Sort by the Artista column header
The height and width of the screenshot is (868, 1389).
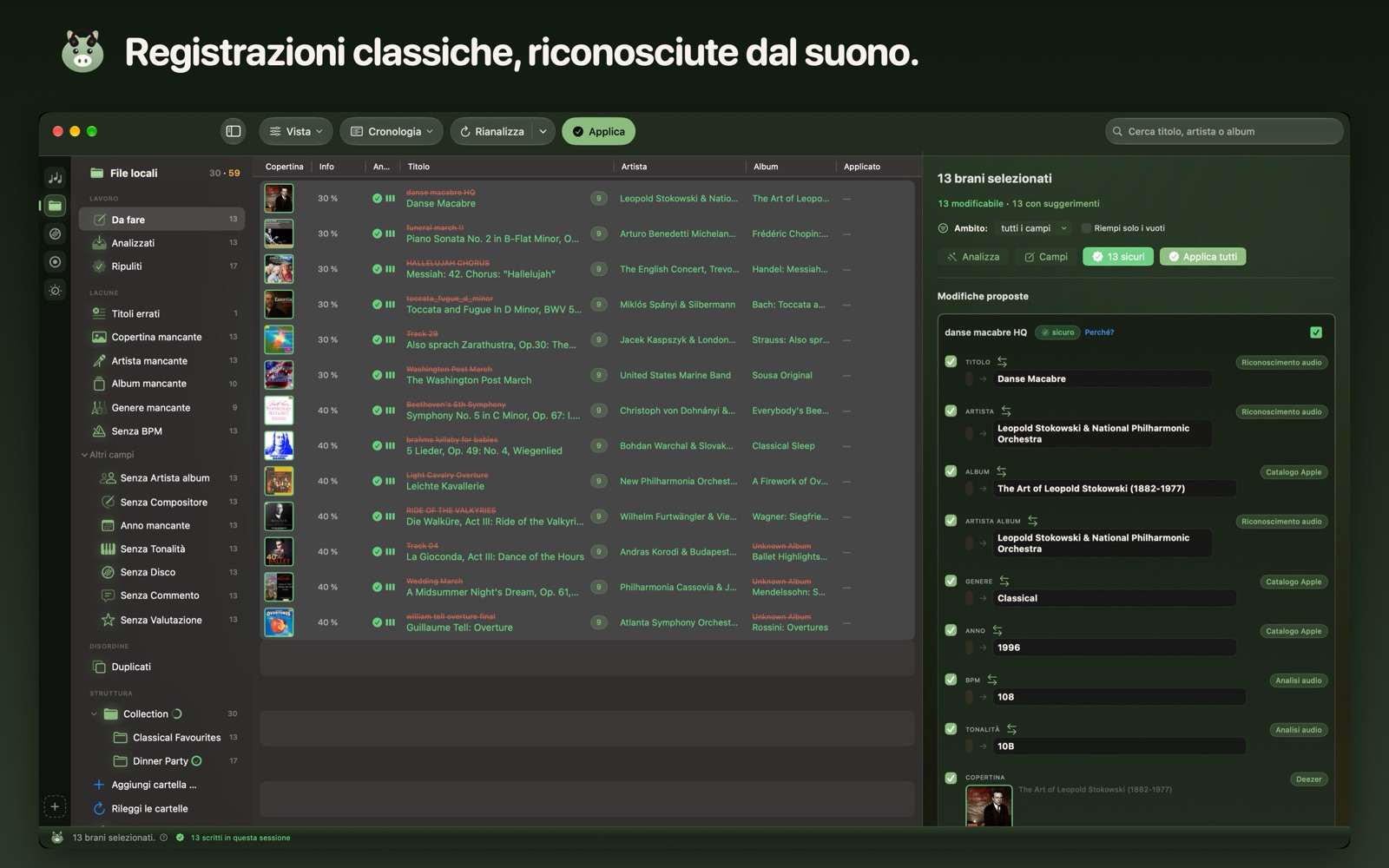pyautogui.click(x=634, y=167)
